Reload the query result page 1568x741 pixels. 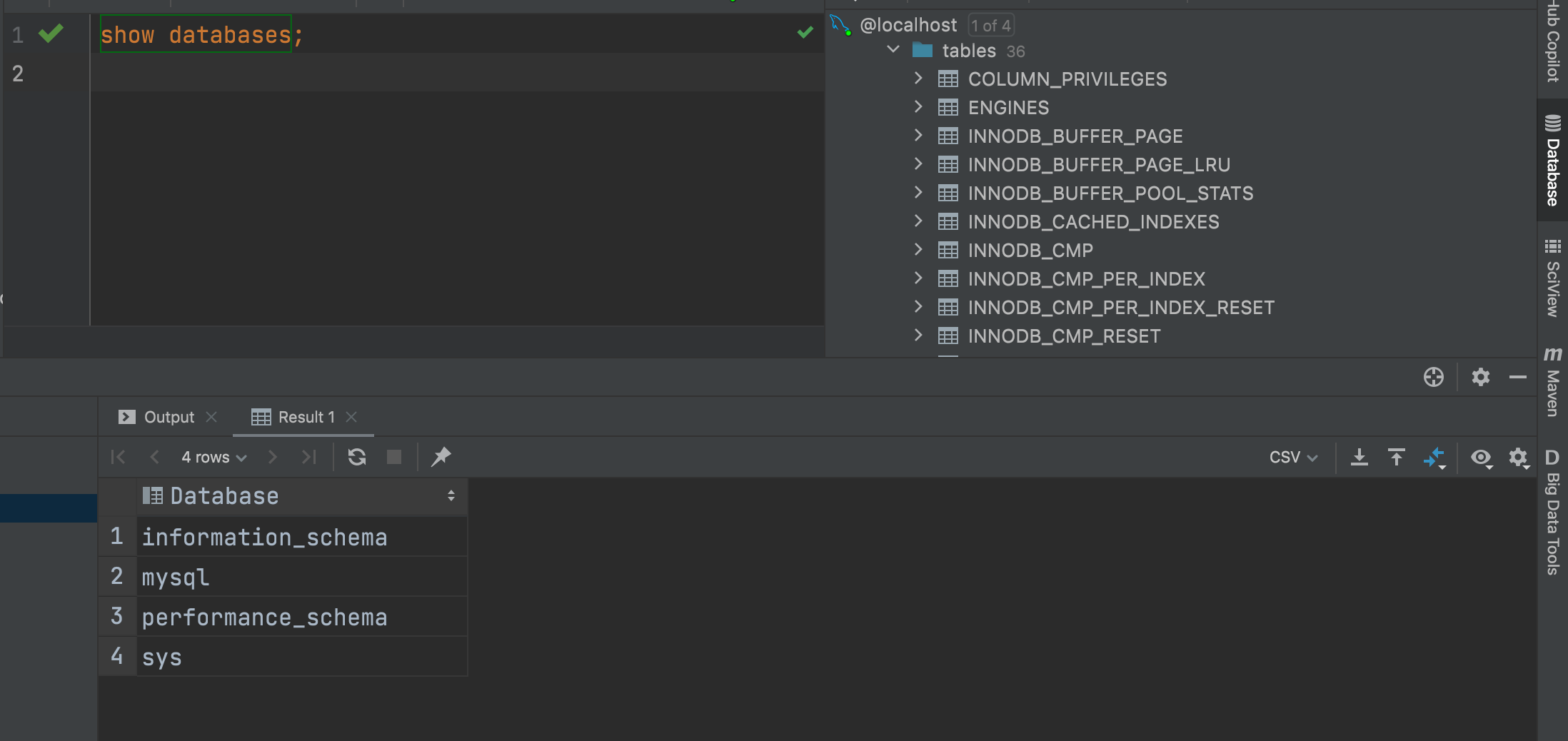tap(357, 457)
